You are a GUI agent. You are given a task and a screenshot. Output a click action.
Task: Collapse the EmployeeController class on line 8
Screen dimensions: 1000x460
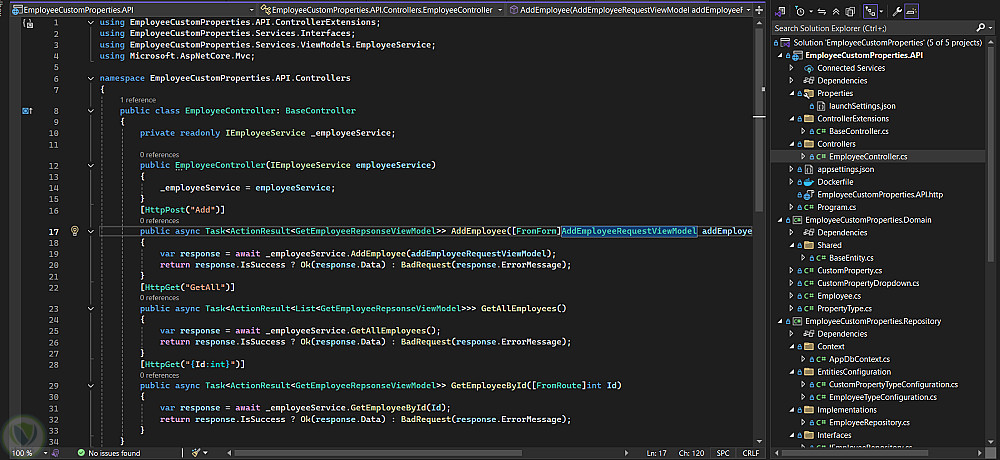91,110
